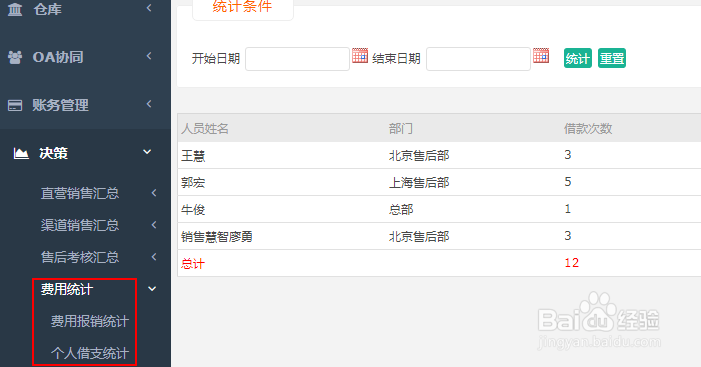Screen dimensions: 701x367
Task: Focus the 开始日期 input field
Action: tap(297, 59)
